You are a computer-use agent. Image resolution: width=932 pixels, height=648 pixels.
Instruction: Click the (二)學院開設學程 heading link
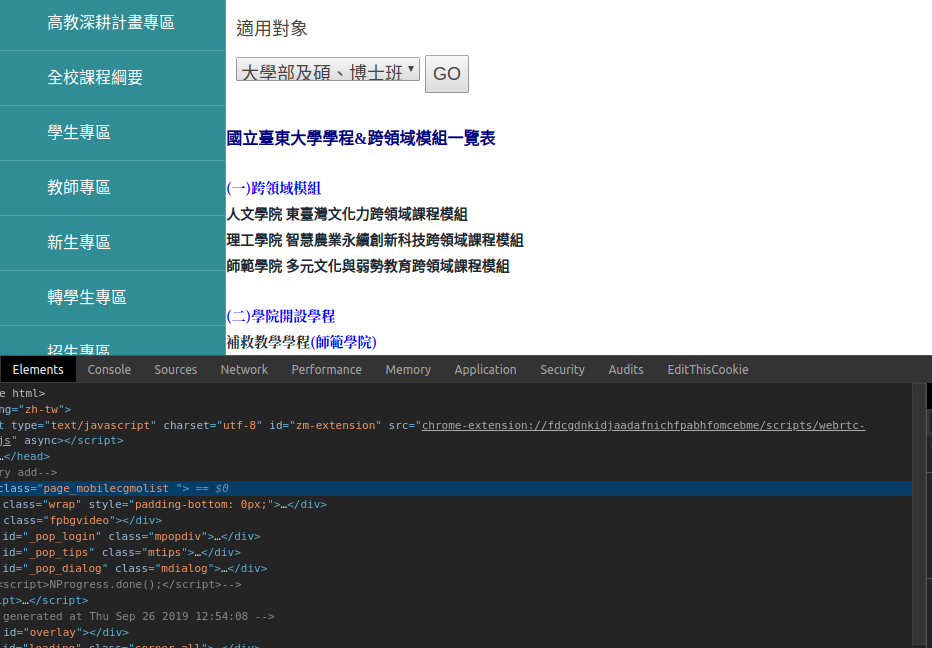(x=281, y=316)
